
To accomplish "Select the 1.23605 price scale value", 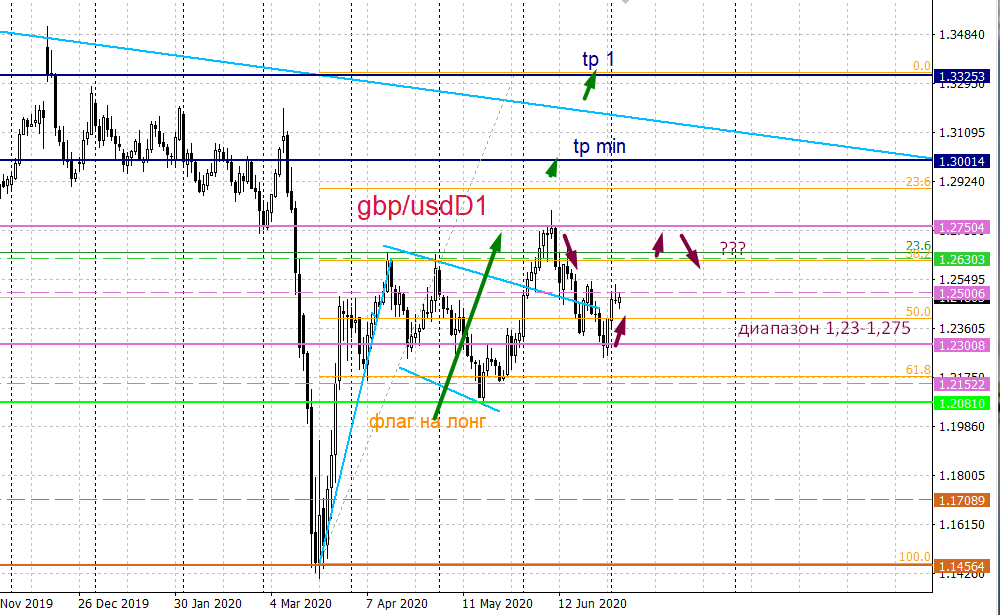I will pos(962,329).
